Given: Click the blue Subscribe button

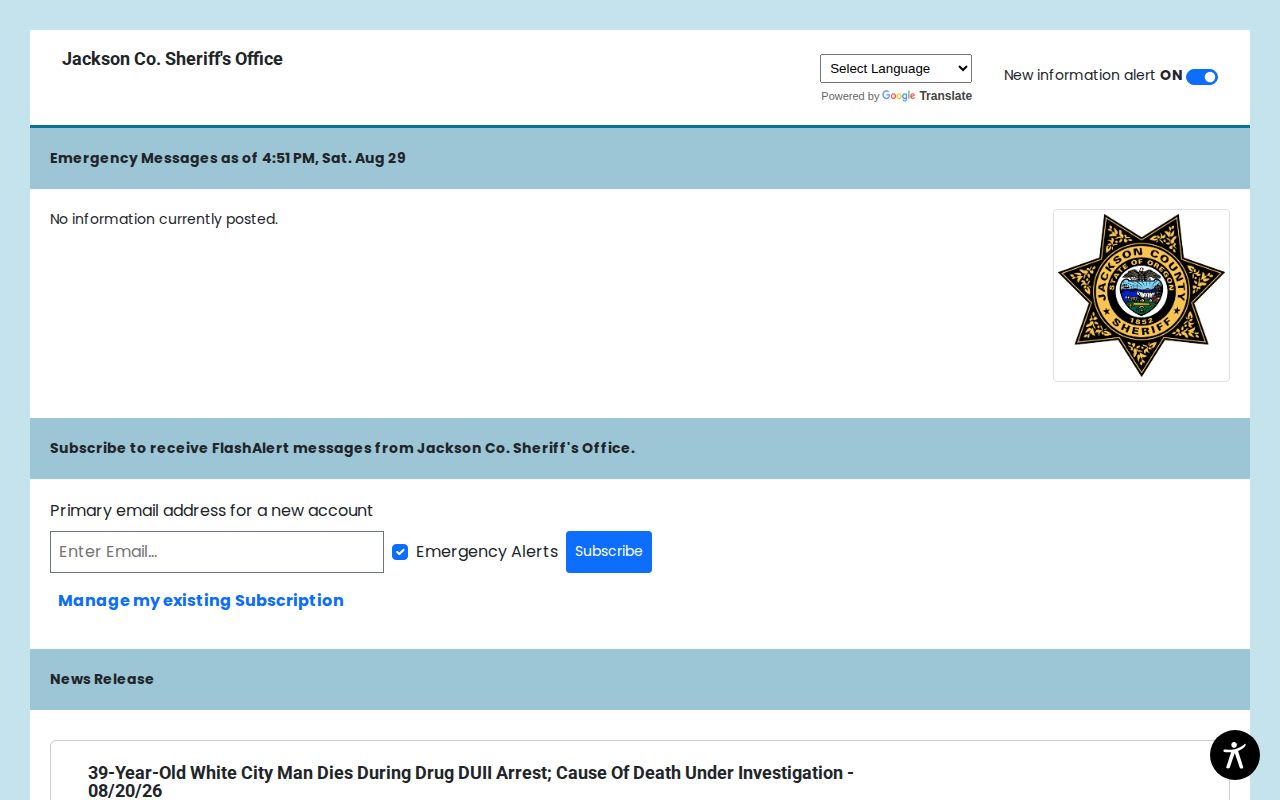Looking at the screenshot, I should pos(609,552).
